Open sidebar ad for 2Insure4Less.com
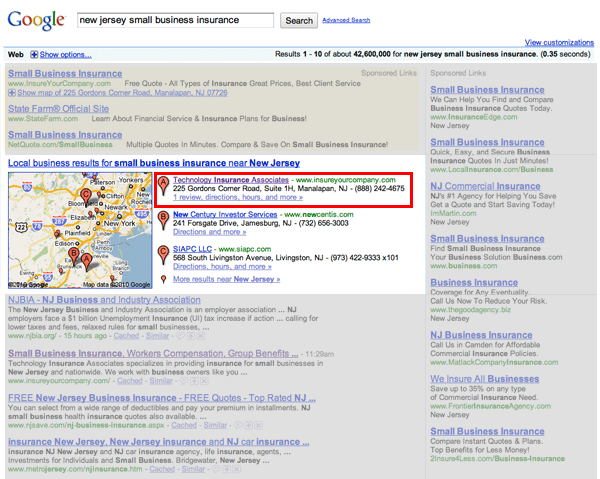 (487, 432)
